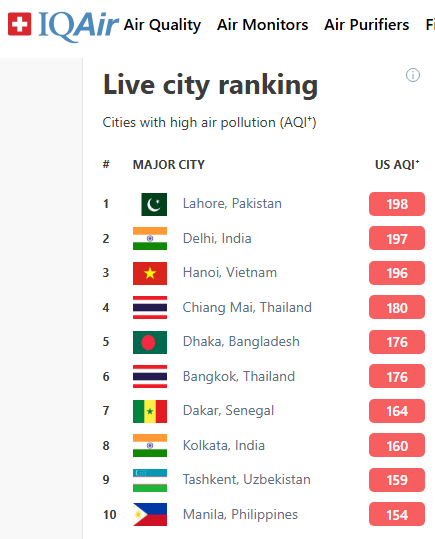Click the Senegal flag icon
The height and width of the screenshot is (539, 435).
(150, 411)
